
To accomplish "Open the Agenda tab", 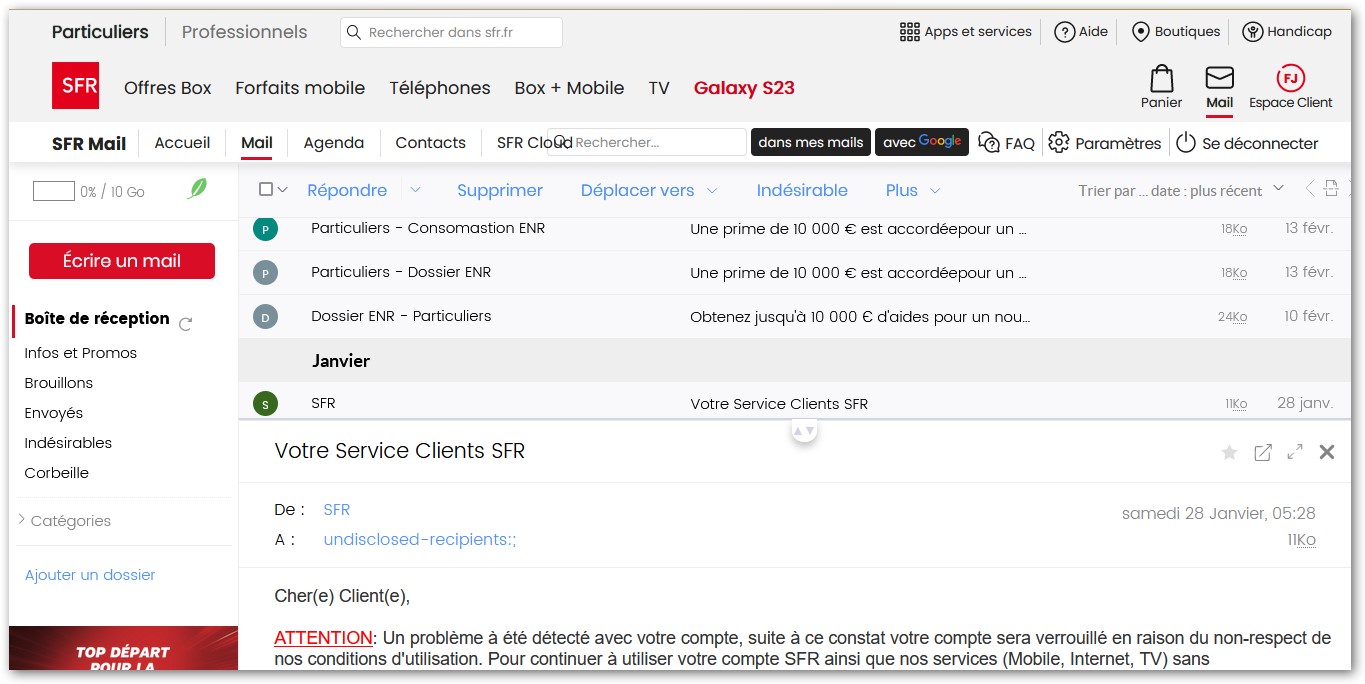I will click(x=333, y=142).
